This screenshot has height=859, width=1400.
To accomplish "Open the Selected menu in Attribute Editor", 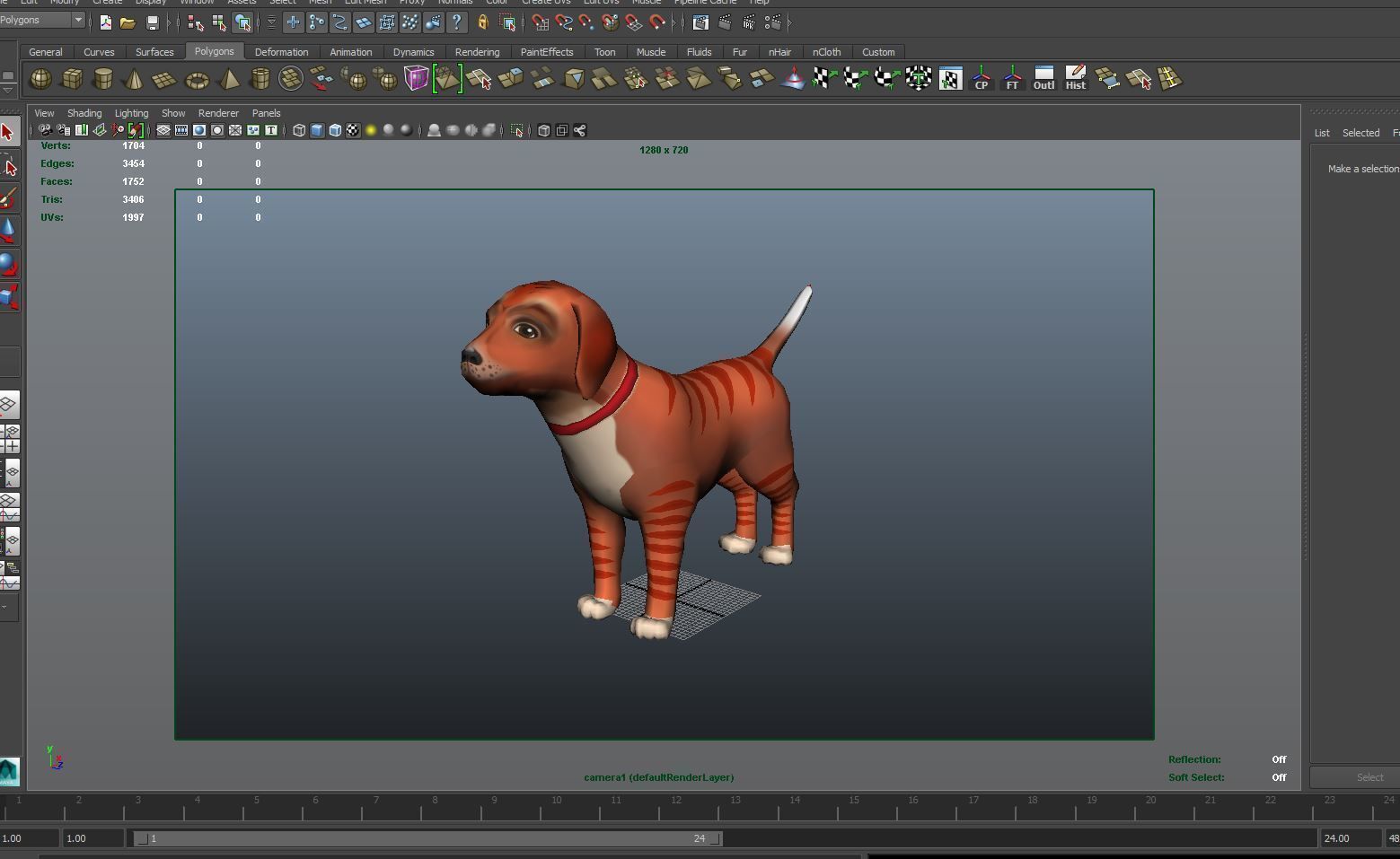I will [1360, 133].
